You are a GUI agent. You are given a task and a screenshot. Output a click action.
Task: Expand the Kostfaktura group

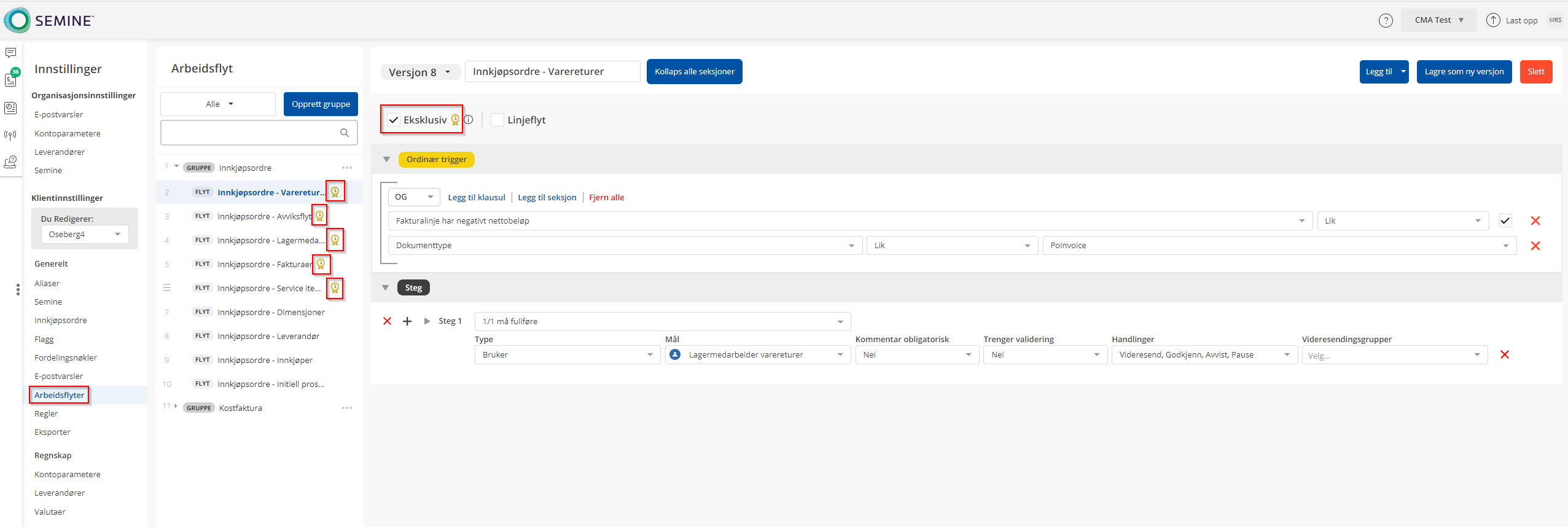tap(176, 406)
